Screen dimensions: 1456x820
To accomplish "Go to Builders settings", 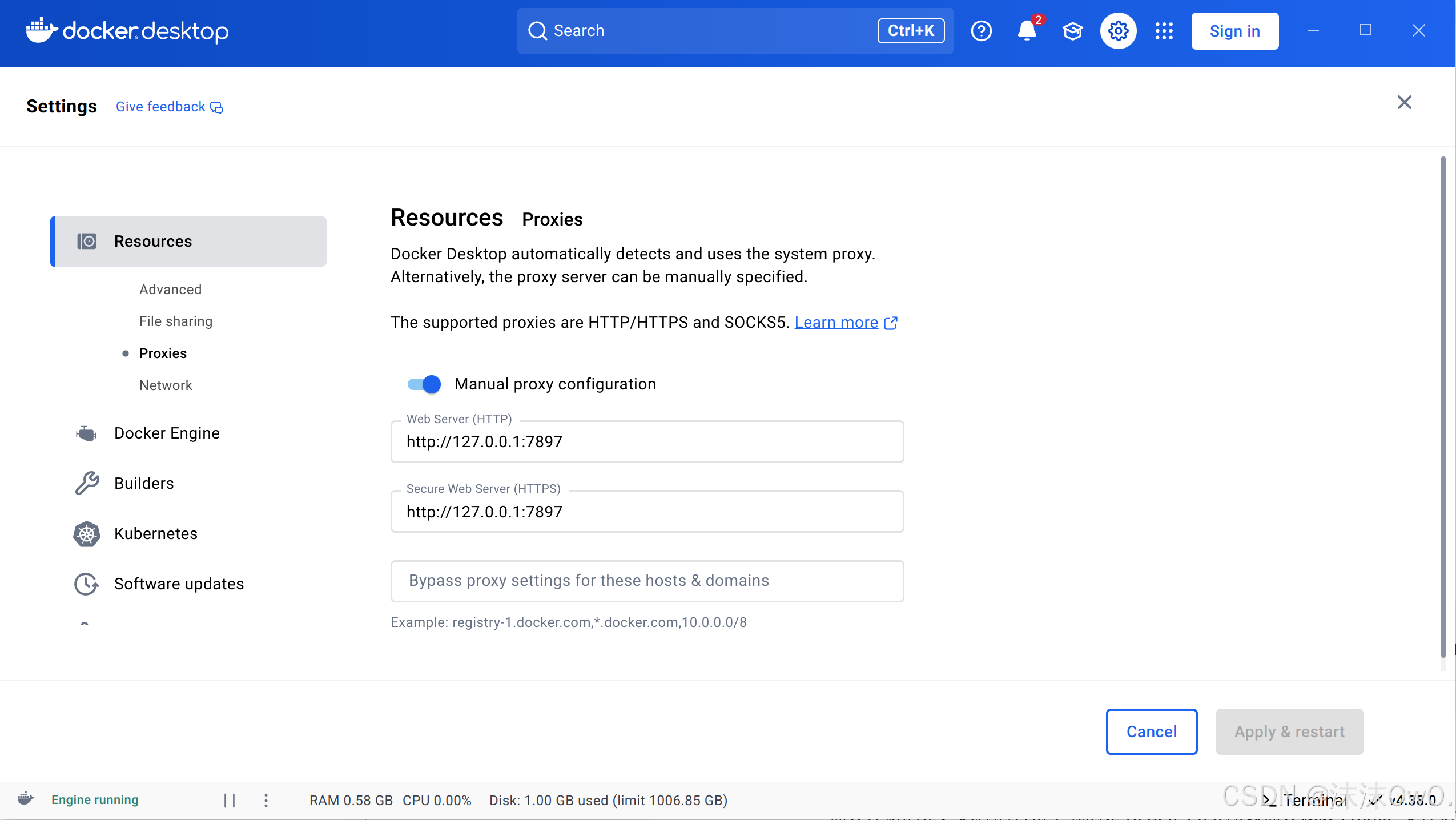I will coord(144,484).
